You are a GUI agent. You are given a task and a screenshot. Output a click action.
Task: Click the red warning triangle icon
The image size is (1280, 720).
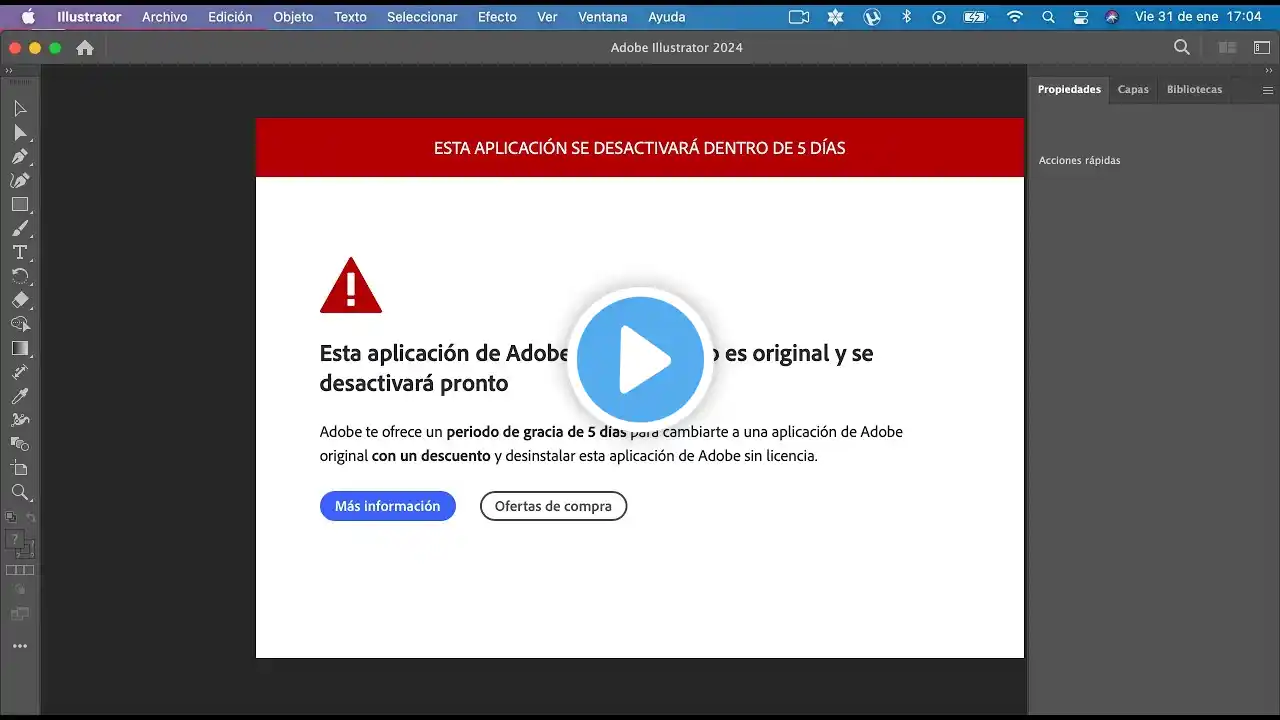click(351, 286)
